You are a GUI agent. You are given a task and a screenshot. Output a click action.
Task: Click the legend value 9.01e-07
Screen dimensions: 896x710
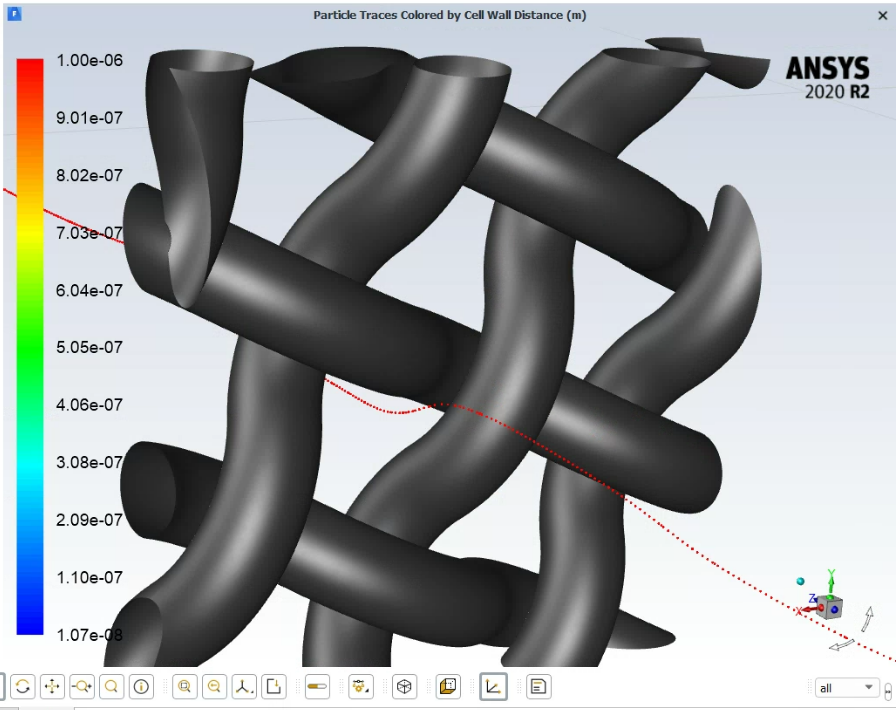tap(89, 118)
